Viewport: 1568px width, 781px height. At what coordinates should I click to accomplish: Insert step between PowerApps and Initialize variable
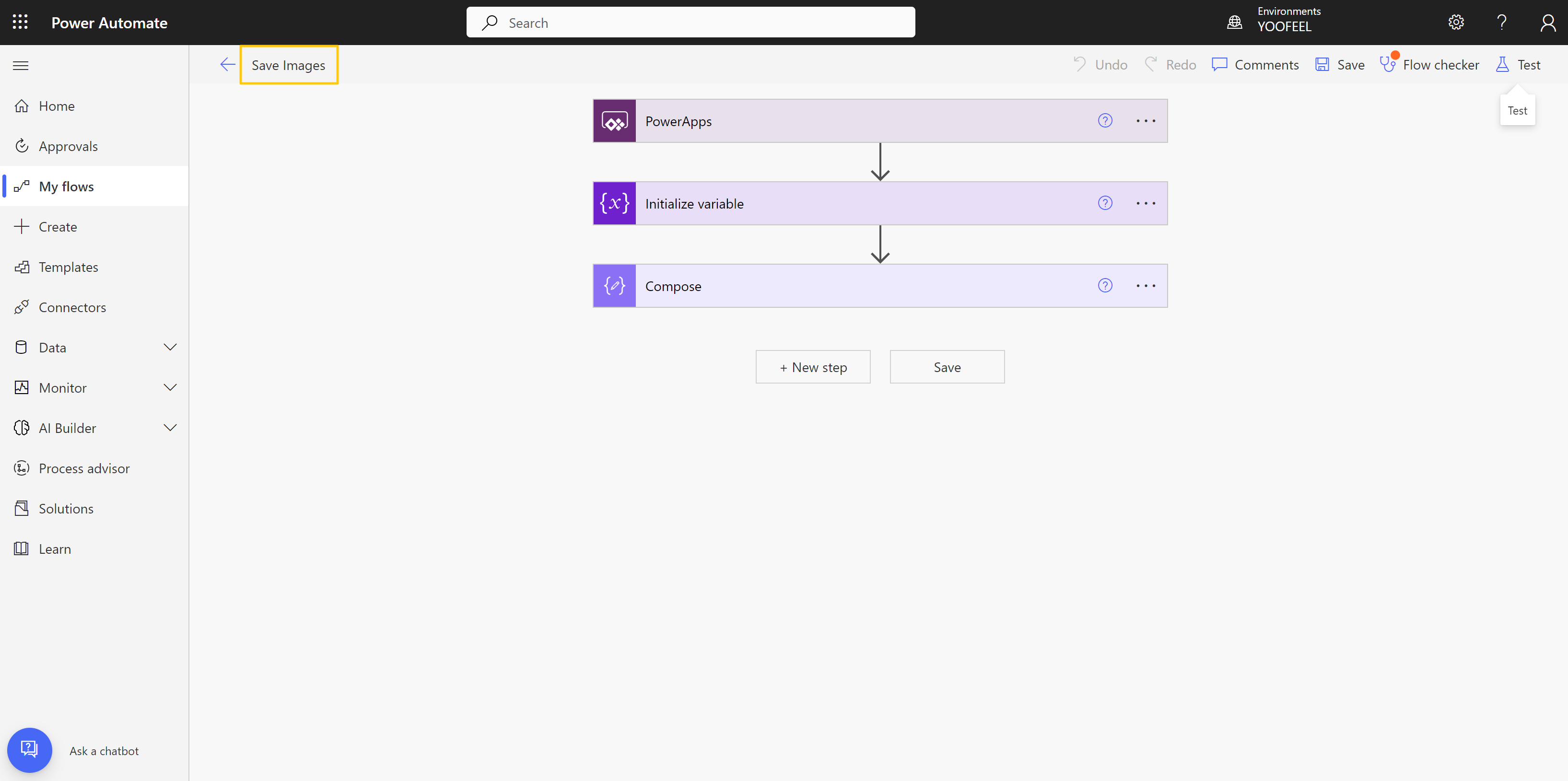coord(880,162)
